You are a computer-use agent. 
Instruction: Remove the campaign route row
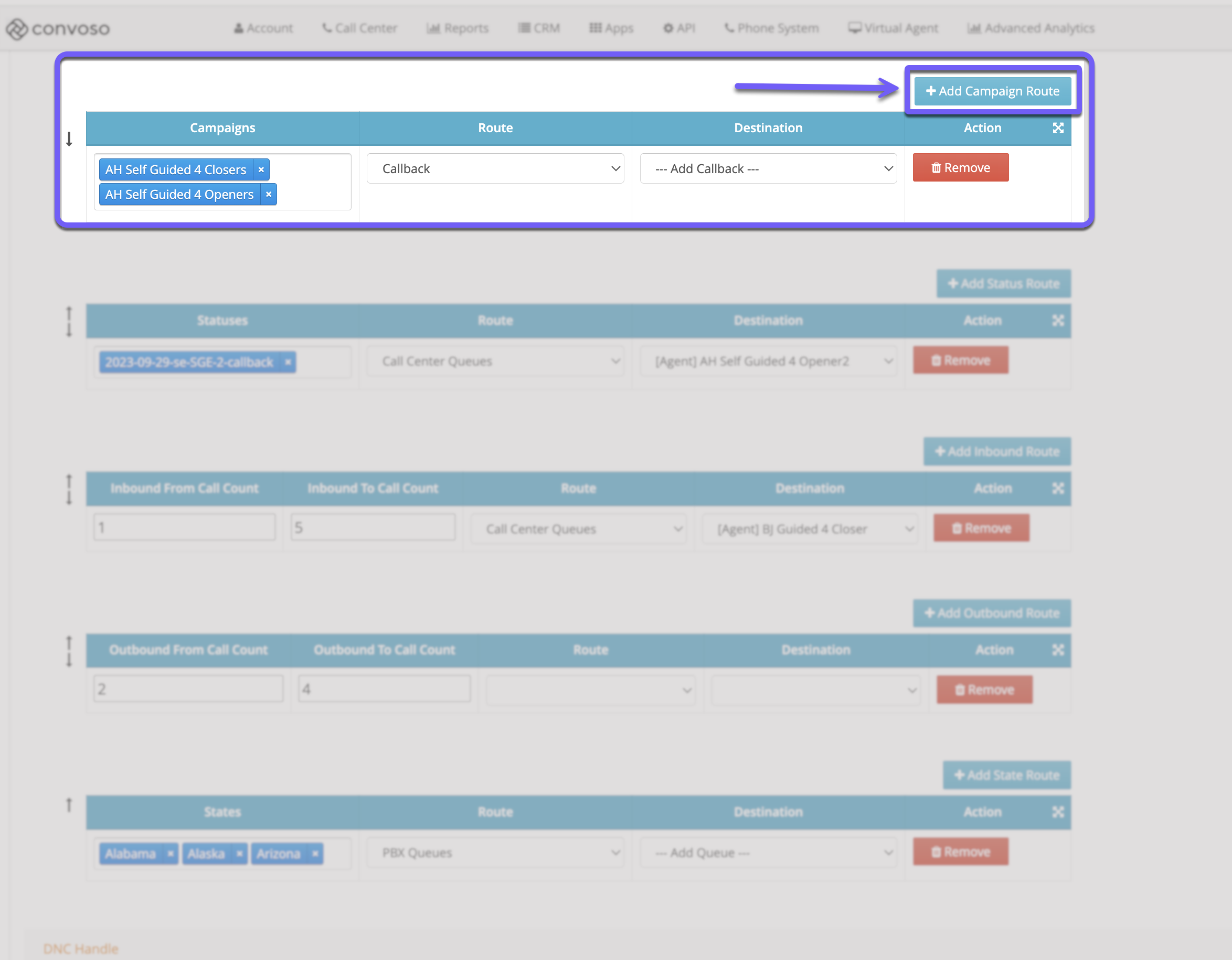(960, 168)
